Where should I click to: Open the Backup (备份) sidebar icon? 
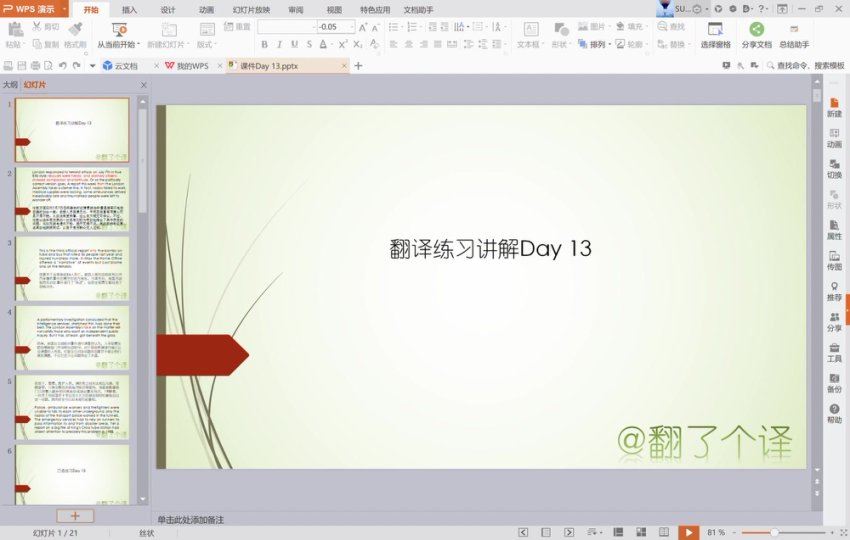pos(834,383)
